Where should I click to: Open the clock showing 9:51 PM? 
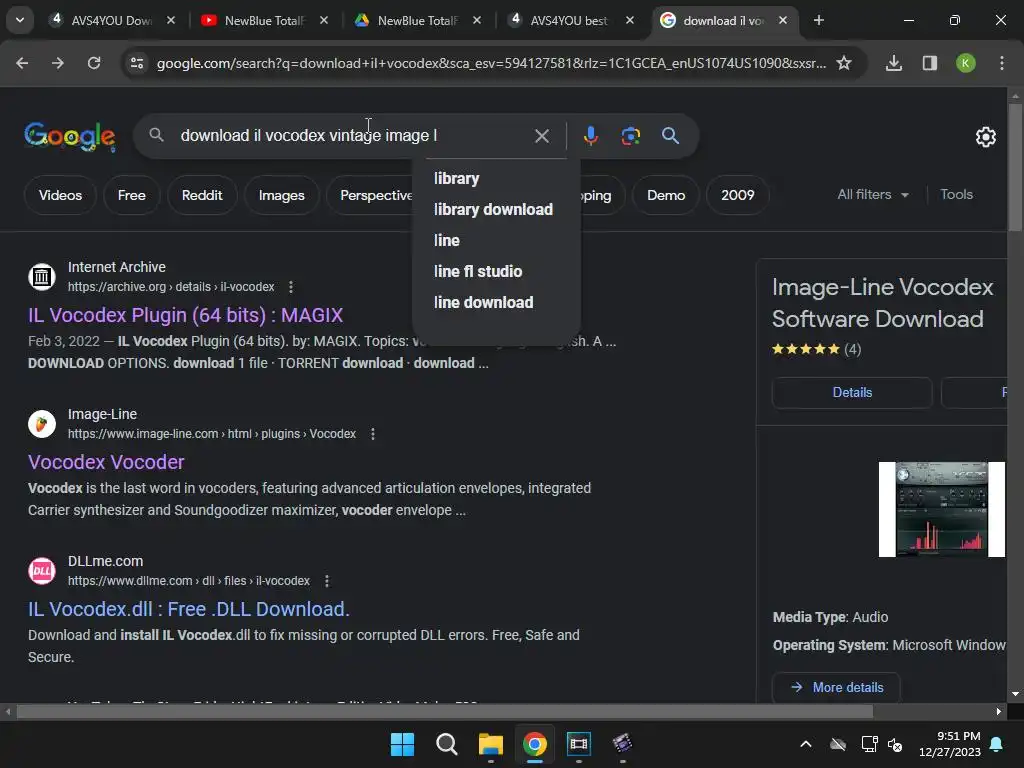tap(950, 744)
